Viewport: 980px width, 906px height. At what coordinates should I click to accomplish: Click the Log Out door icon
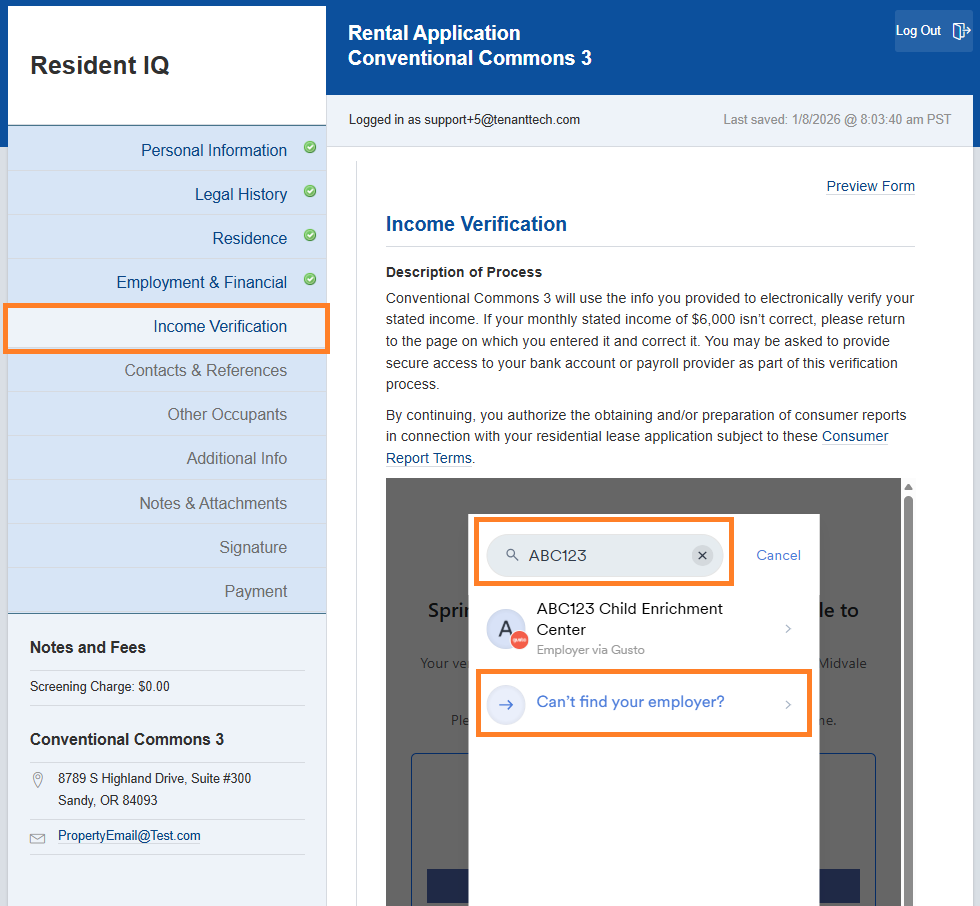point(961,31)
